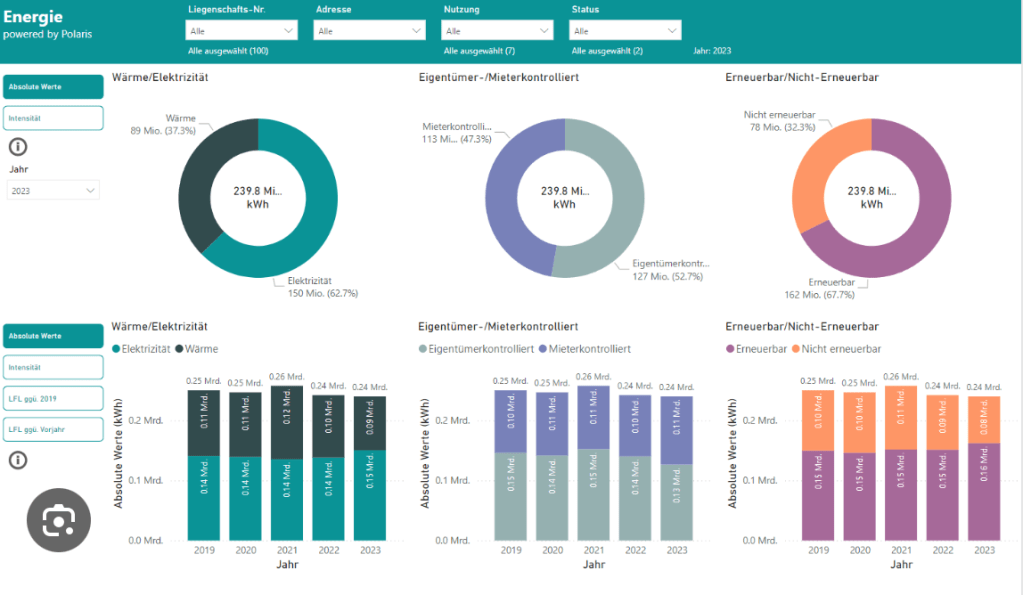The height and width of the screenshot is (595, 1023).
Task: Click the camera lens search icon
Action: (58, 519)
